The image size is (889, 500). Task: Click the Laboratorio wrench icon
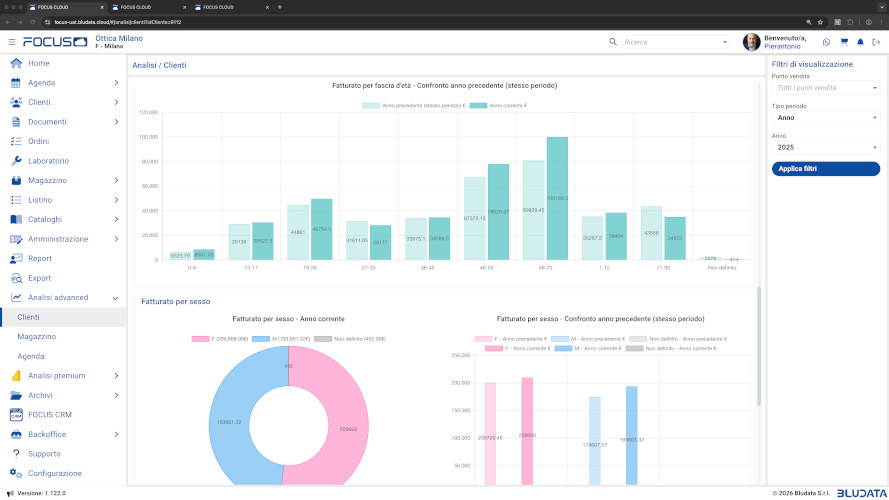(16, 161)
